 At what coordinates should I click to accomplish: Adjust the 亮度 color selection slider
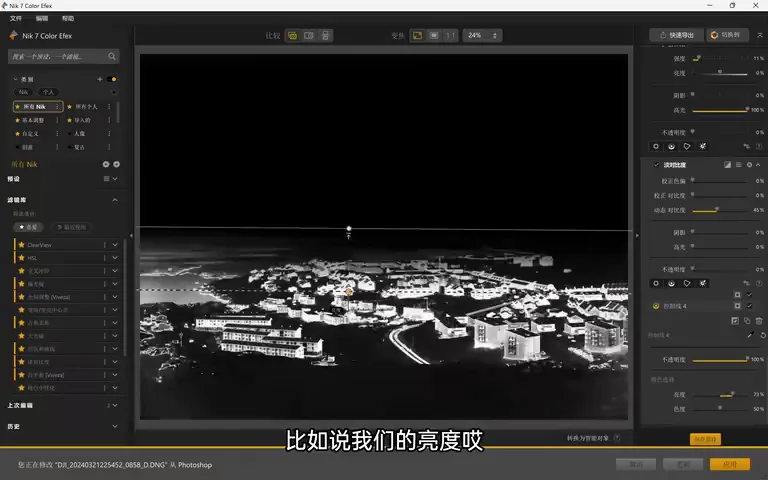720,395
